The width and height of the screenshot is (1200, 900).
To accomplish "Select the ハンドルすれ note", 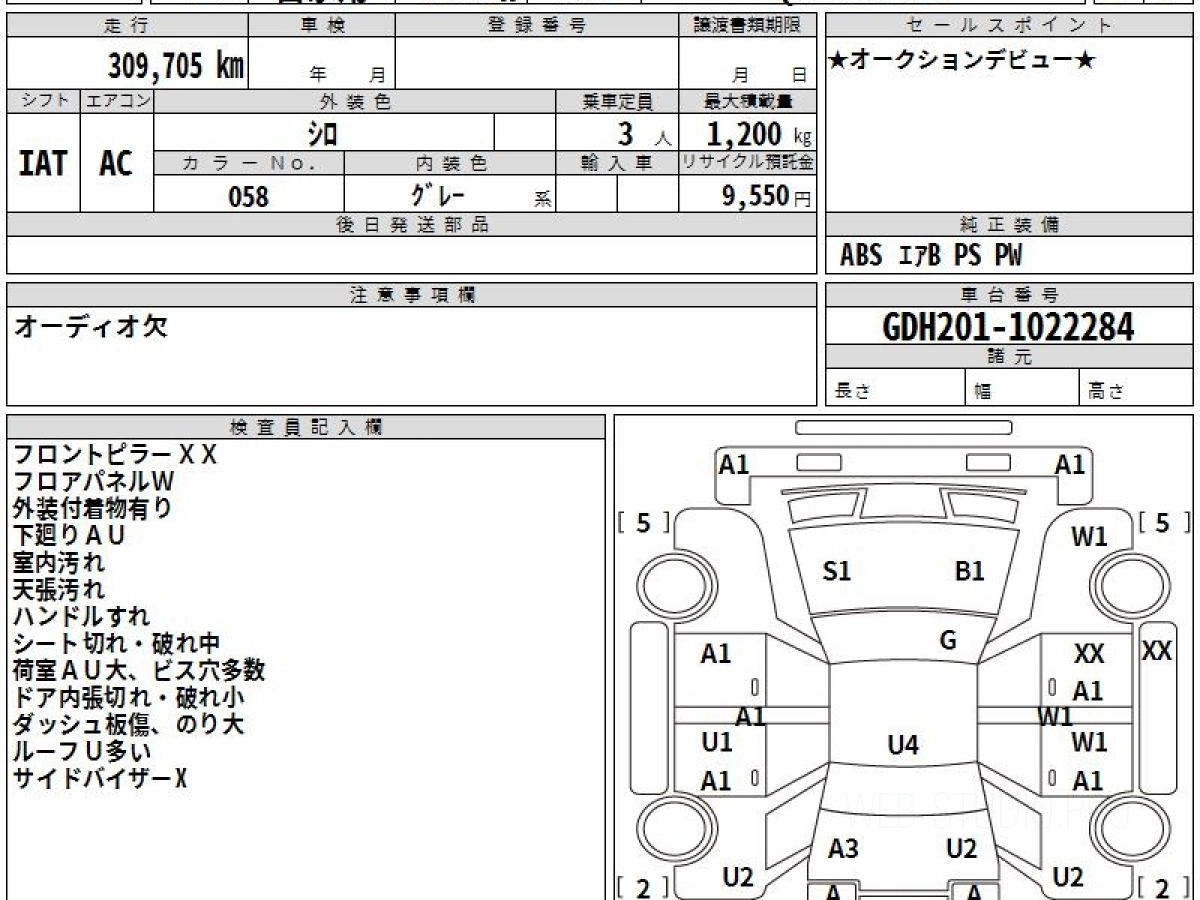I will click(81, 616).
